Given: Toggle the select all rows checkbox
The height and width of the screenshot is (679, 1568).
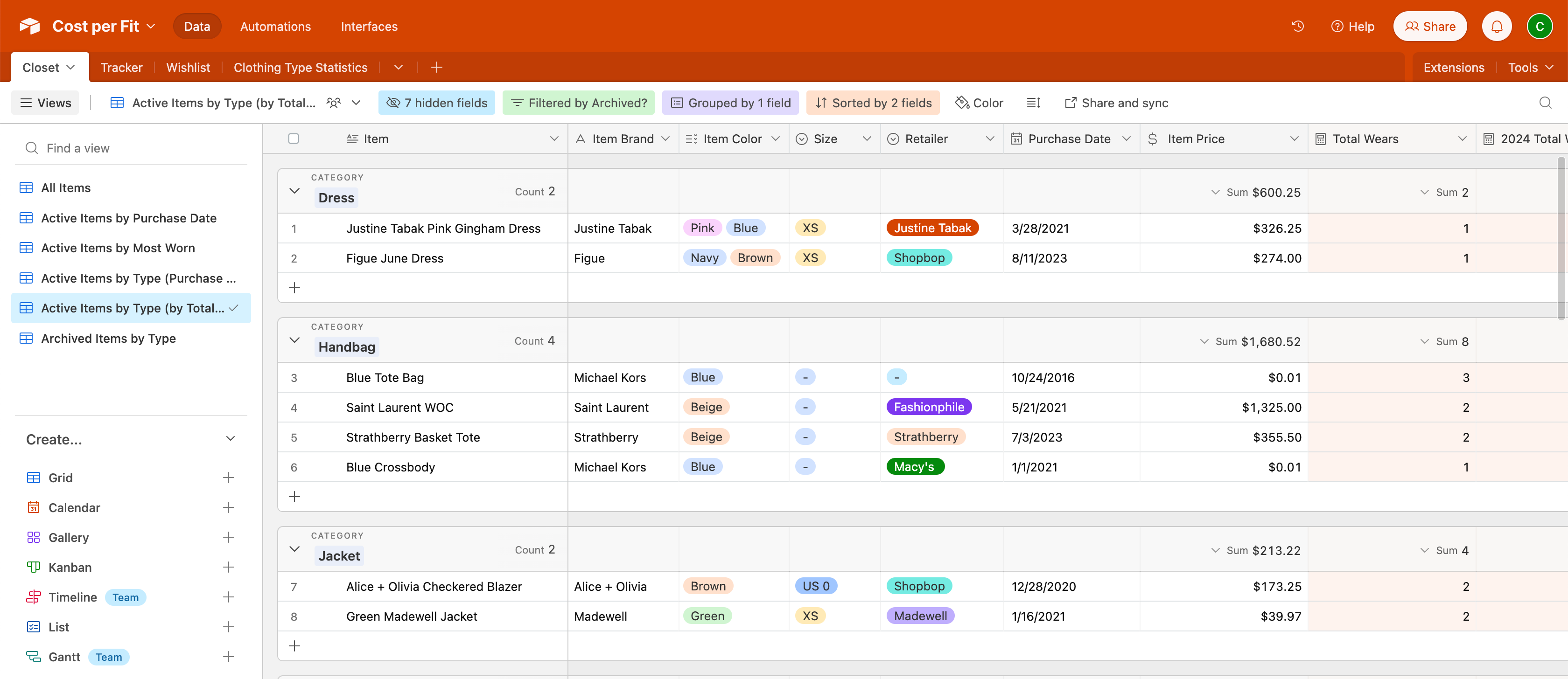Looking at the screenshot, I should 294,139.
